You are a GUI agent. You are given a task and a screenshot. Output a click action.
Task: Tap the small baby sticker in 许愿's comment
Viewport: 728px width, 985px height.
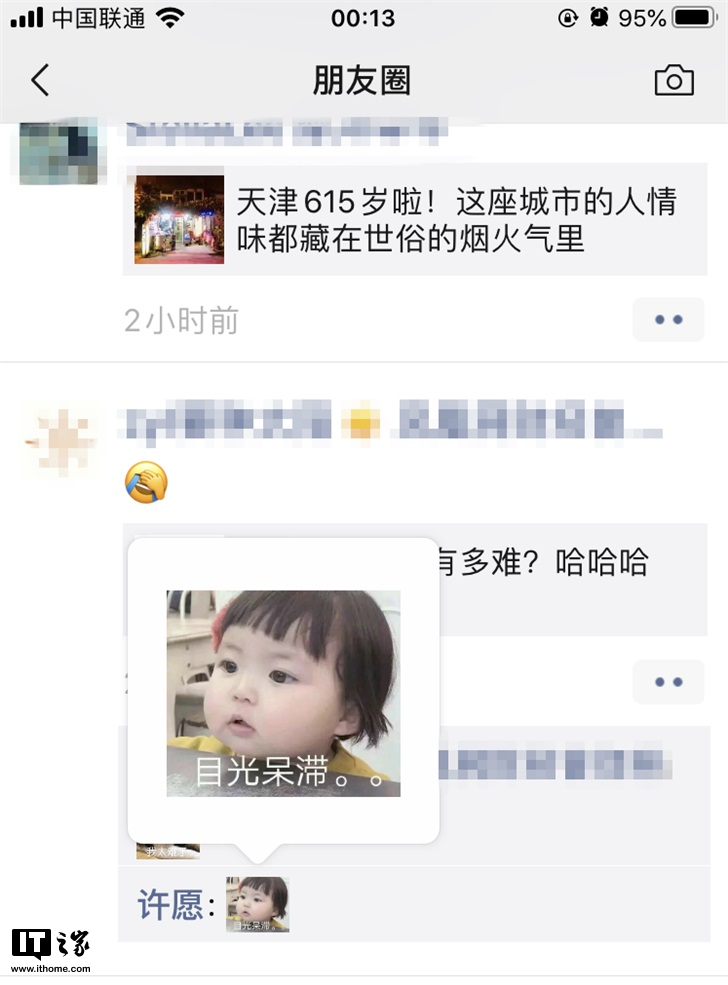258,905
